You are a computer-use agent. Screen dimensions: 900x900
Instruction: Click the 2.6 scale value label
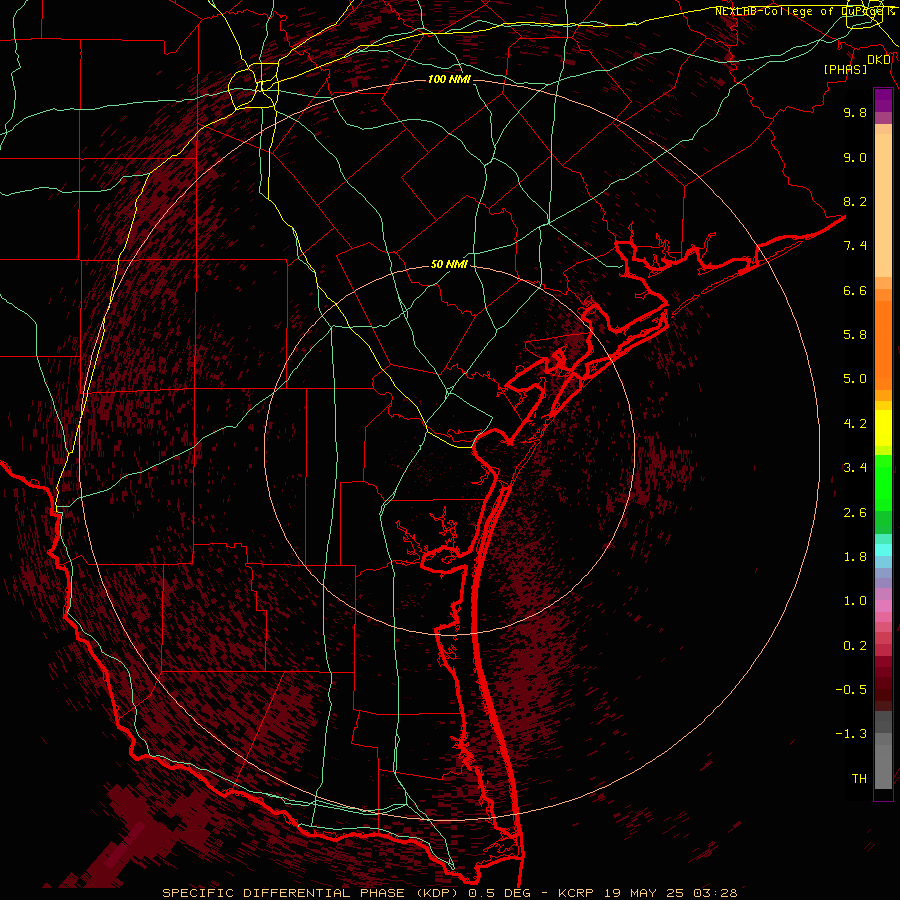(855, 513)
